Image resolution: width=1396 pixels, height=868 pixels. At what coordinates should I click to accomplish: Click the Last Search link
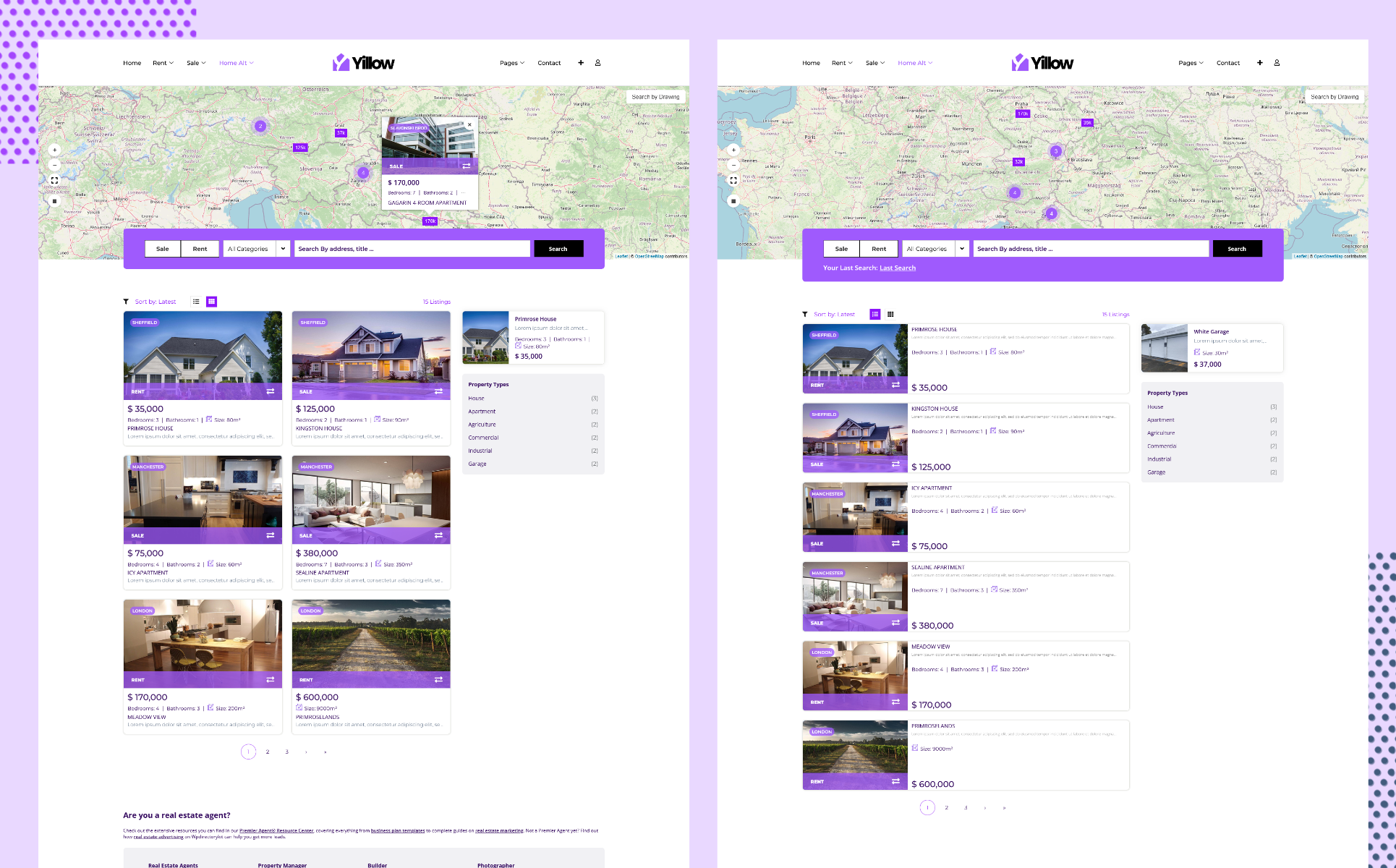pos(897,268)
